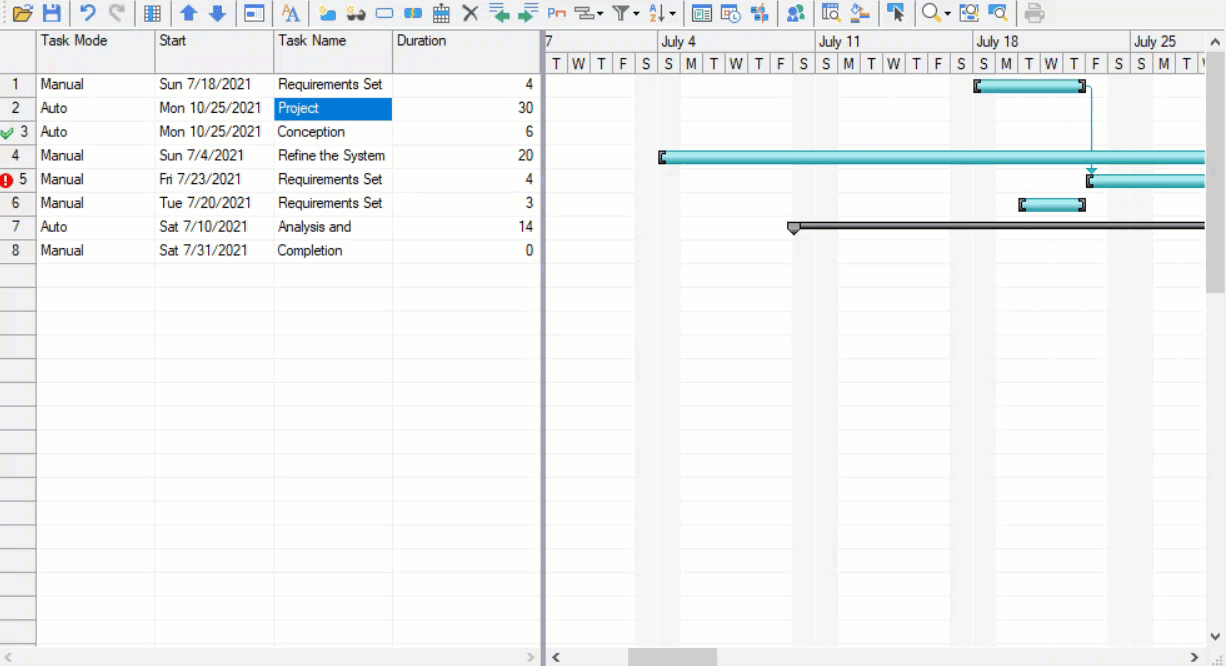Click the Font style letter A icon
Image resolution: width=1226 pixels, height=666 pixels.
pos(290,13)
